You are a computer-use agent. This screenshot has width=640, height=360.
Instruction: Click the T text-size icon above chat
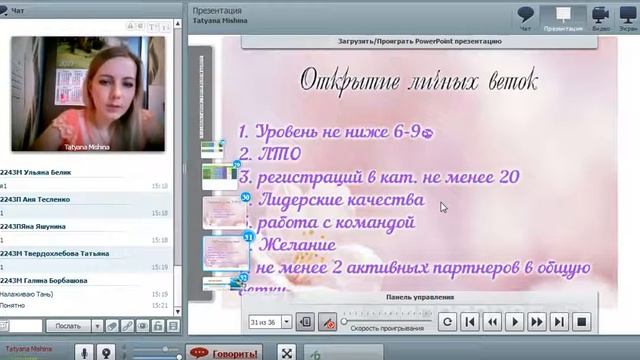pyautogui.click(x=152, y=27)
